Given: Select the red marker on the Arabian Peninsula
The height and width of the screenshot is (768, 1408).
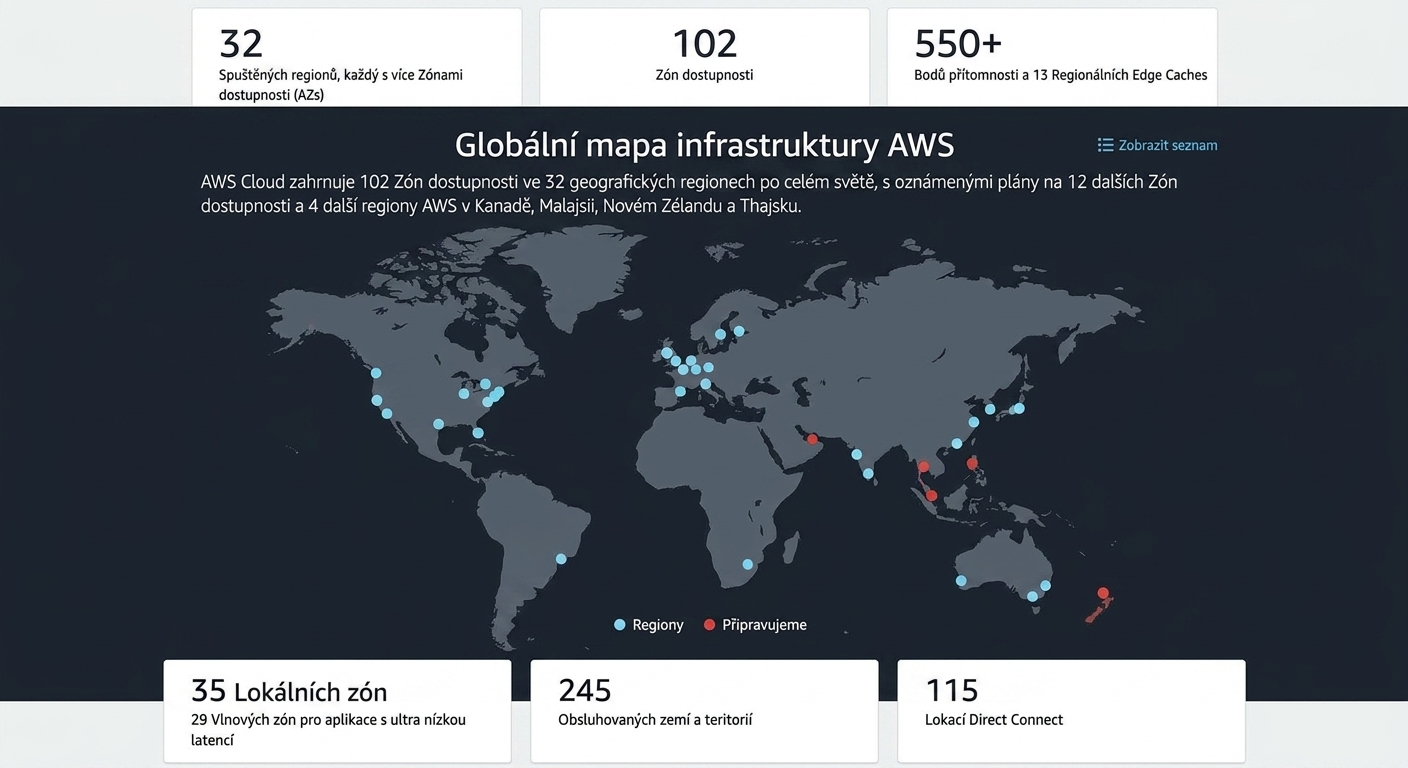Looking at the screenshot, I should click(x=812, y=439).
